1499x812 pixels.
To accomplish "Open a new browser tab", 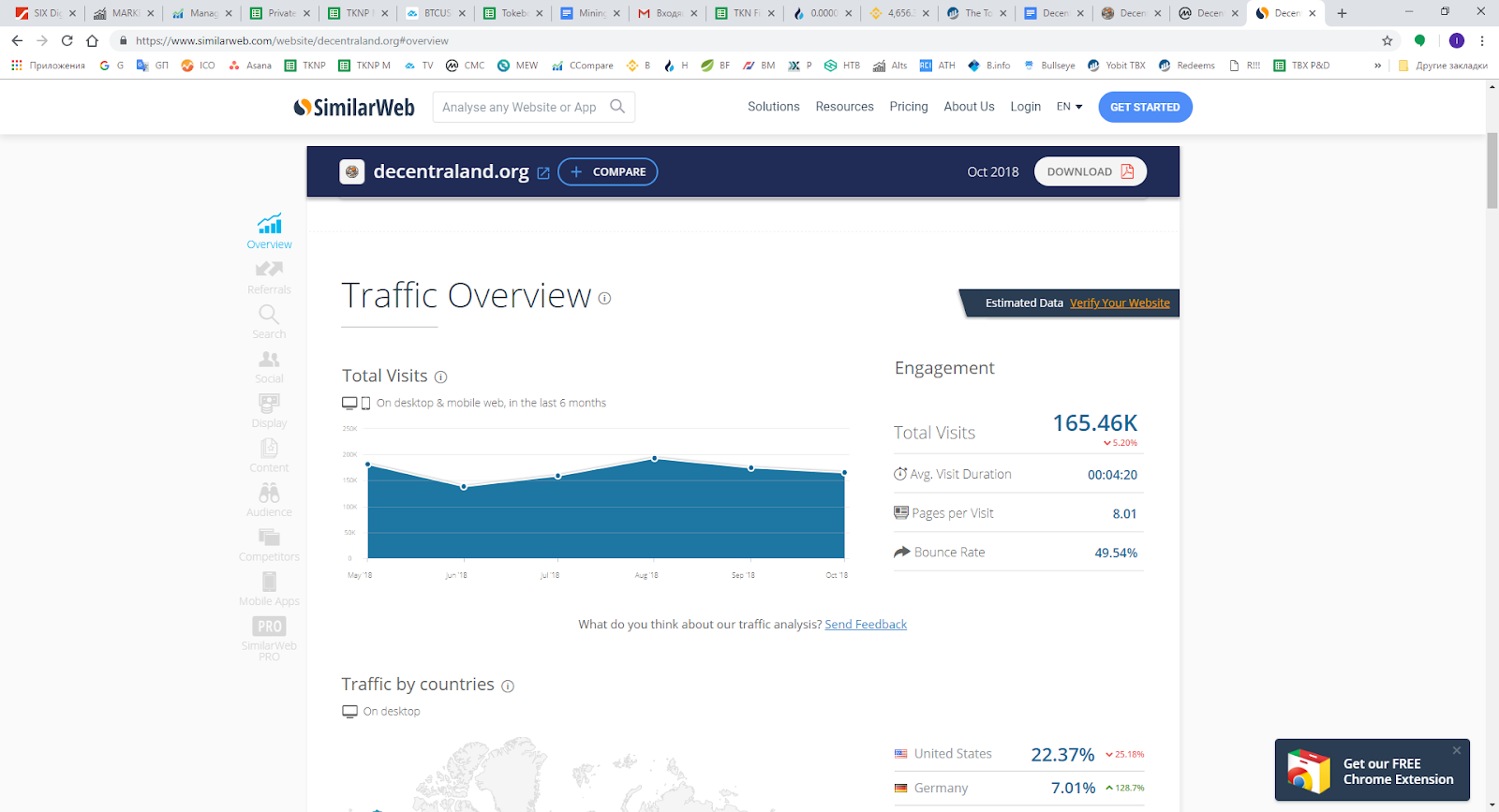I will click(x=1342, y=13).
